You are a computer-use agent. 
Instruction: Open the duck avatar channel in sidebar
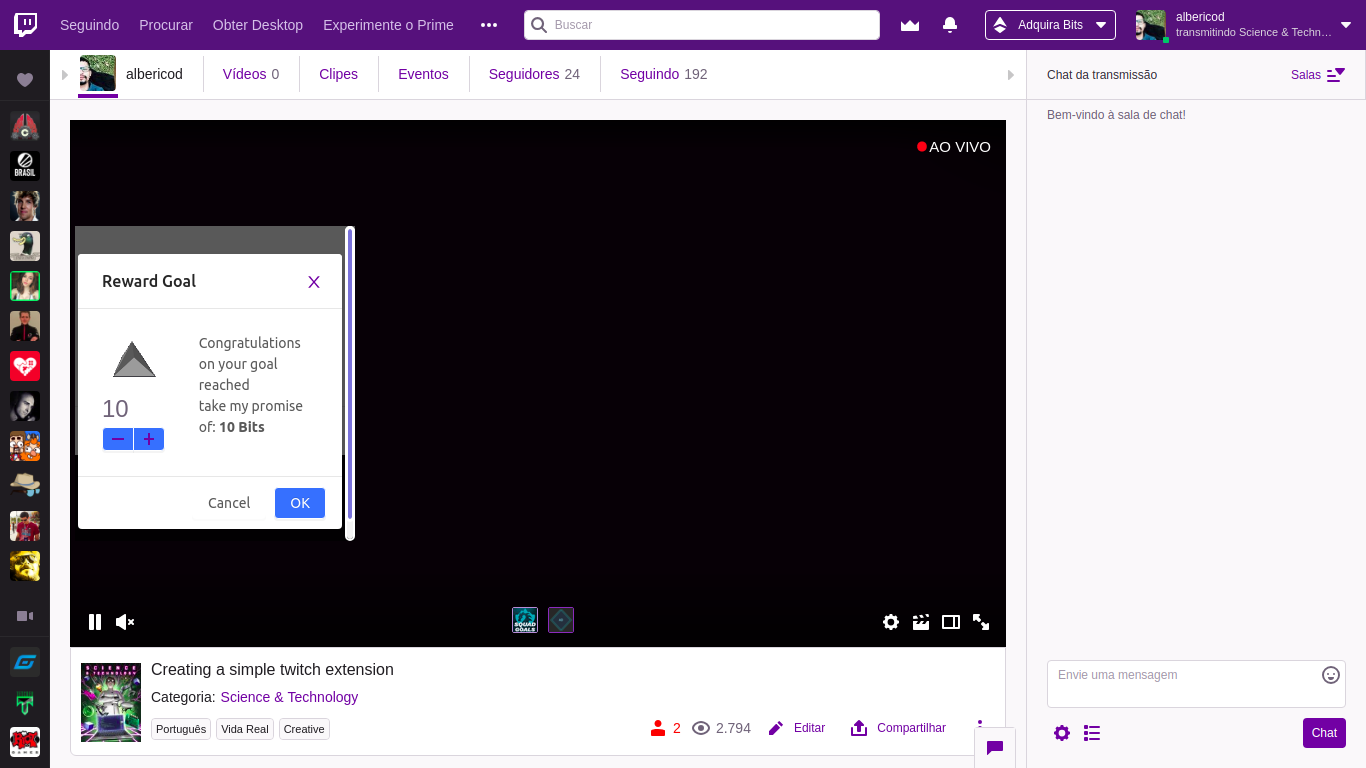pyautogui.click(x=25, y=246)
